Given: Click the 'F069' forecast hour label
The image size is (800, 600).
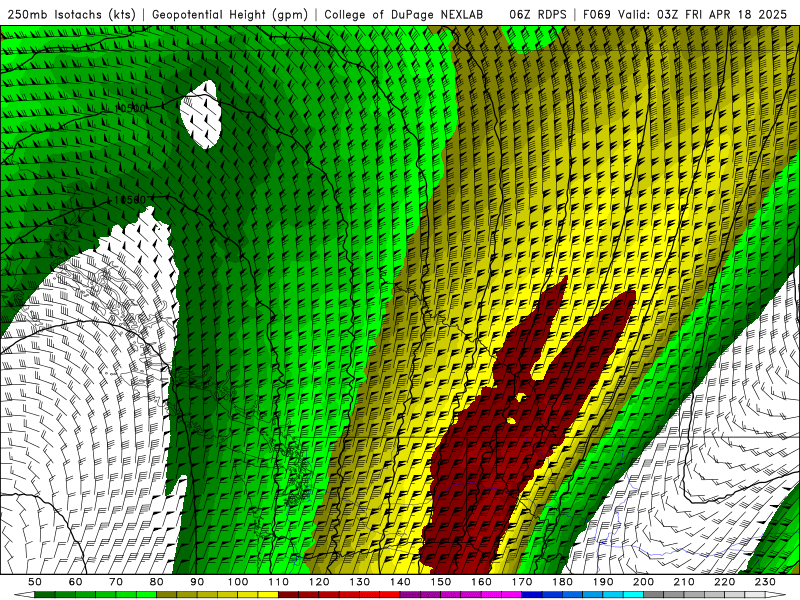Looking at the screenshot, I should tap(596, 14).
